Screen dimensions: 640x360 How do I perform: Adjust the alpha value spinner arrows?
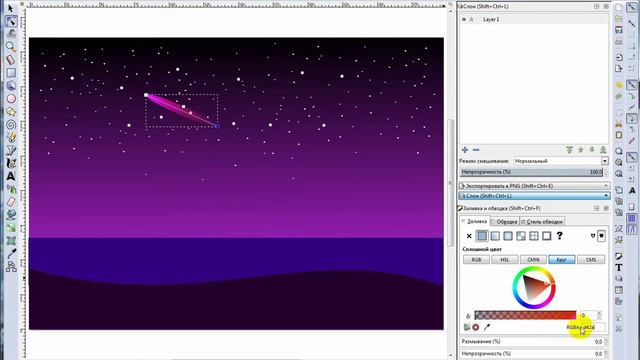pyautogui.click(x=599, y=315)
